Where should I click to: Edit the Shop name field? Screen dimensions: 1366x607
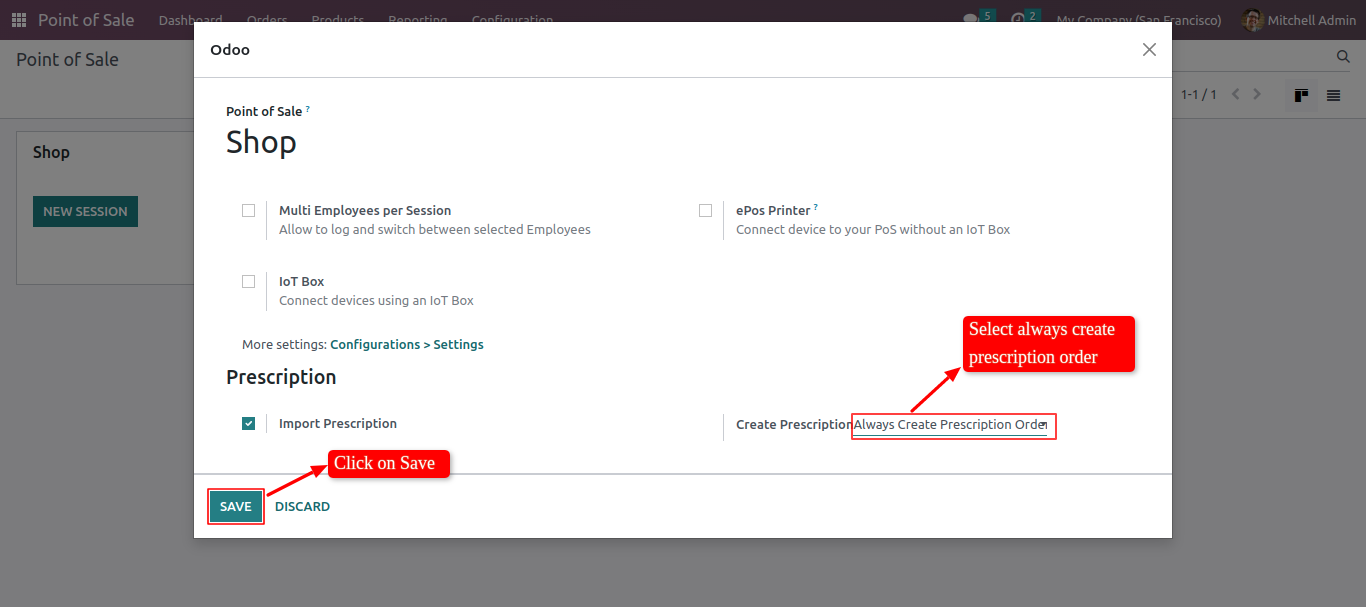[x=261, y=142]
